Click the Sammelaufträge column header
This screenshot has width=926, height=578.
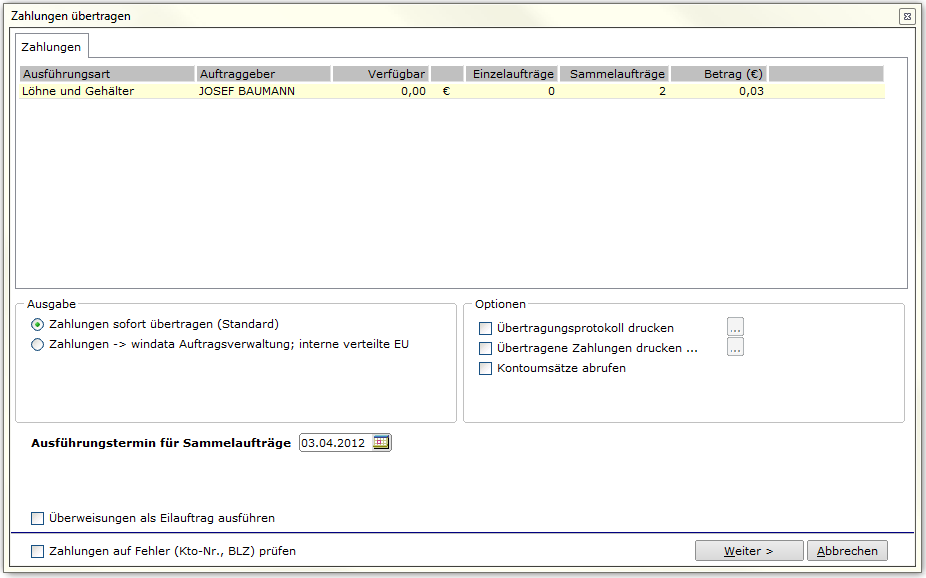coord(614,74)
